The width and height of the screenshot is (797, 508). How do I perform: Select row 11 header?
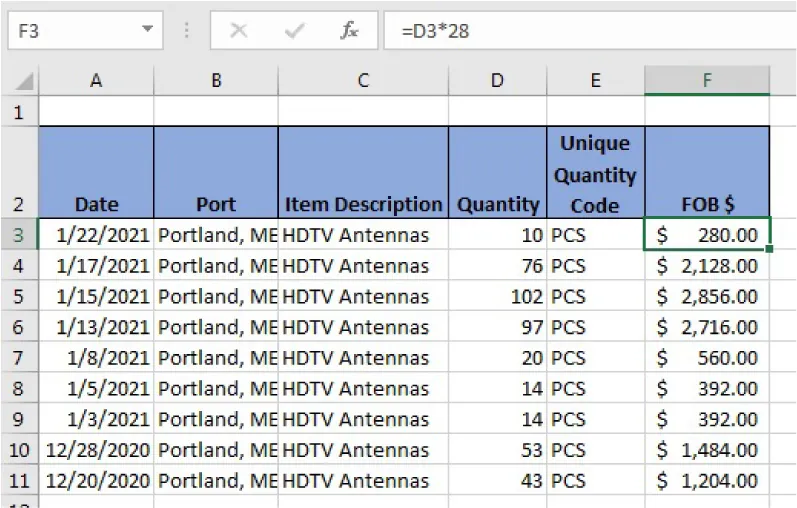18,480
